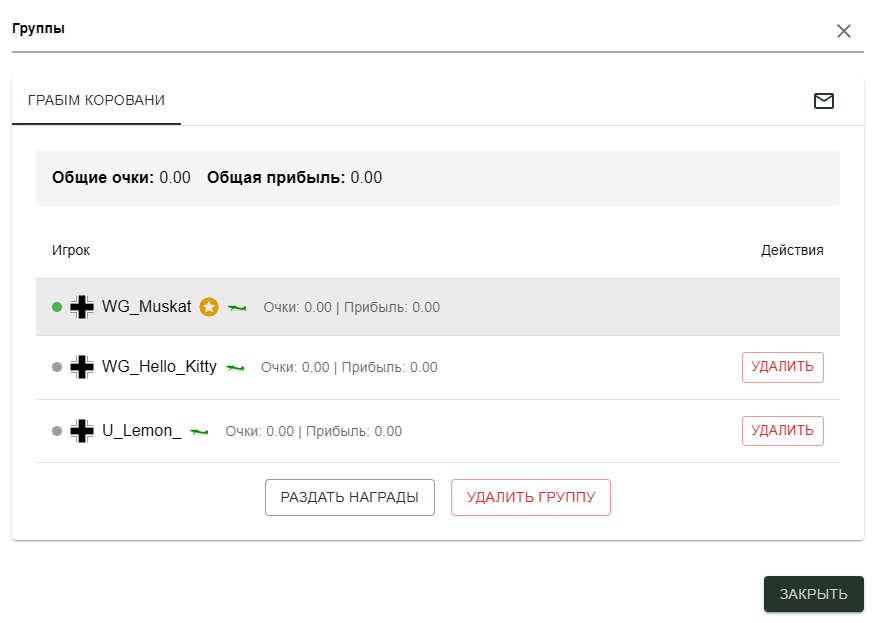886x623 pixels.
Task: Remove U_Lemon_ with the УДАЛИТЬ button
Action: (782, 431)
